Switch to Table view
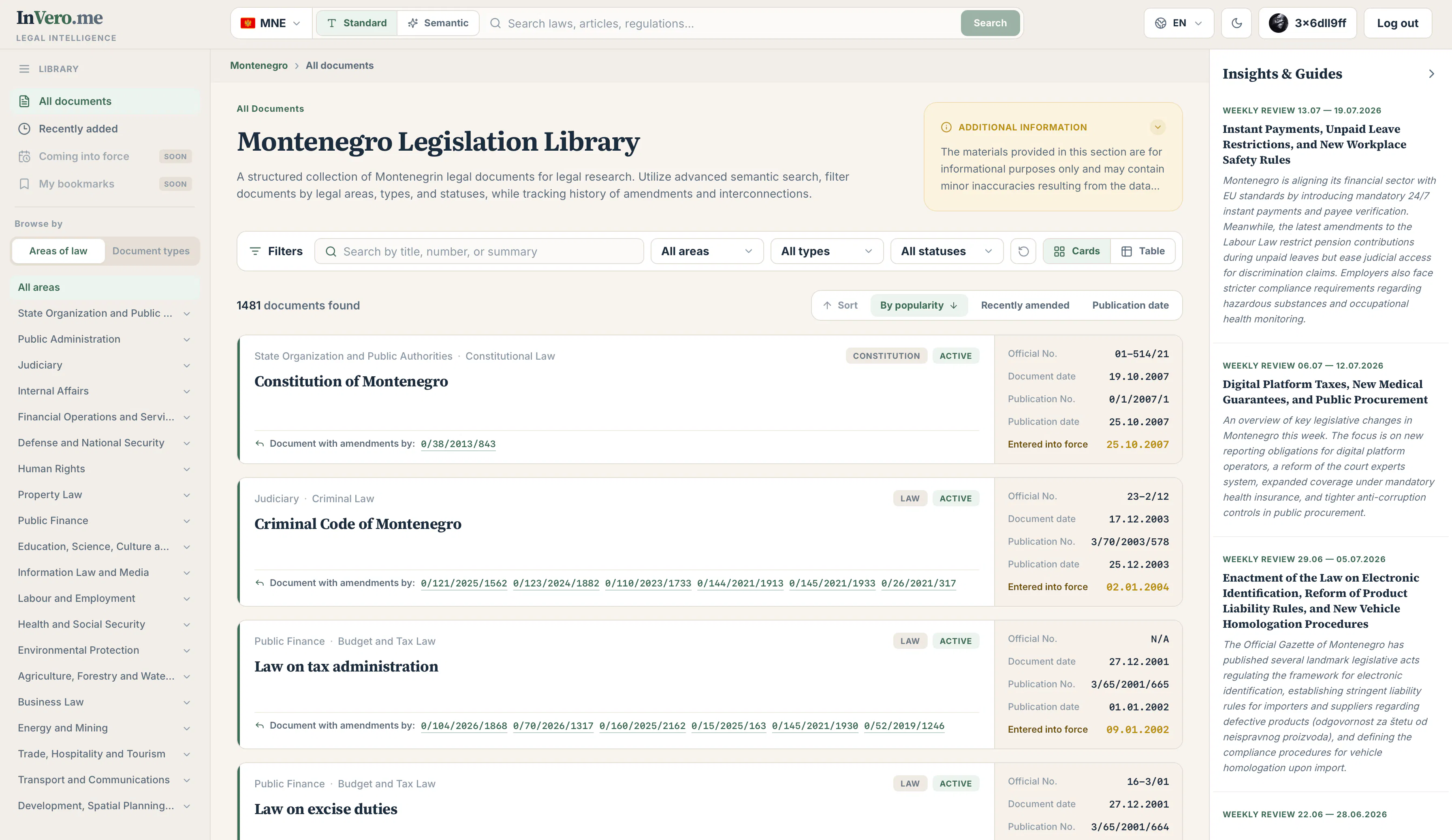1452x840 pixels. click(1142, 251)
